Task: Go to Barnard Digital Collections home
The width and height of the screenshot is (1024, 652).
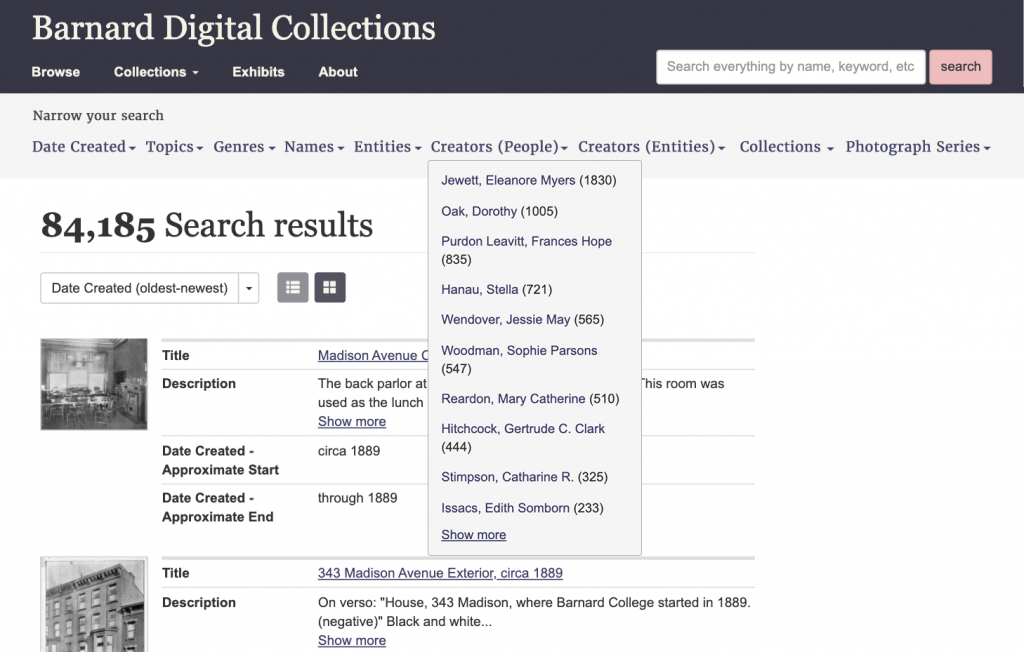Action: pyautogui.click(x=234, y=27)
